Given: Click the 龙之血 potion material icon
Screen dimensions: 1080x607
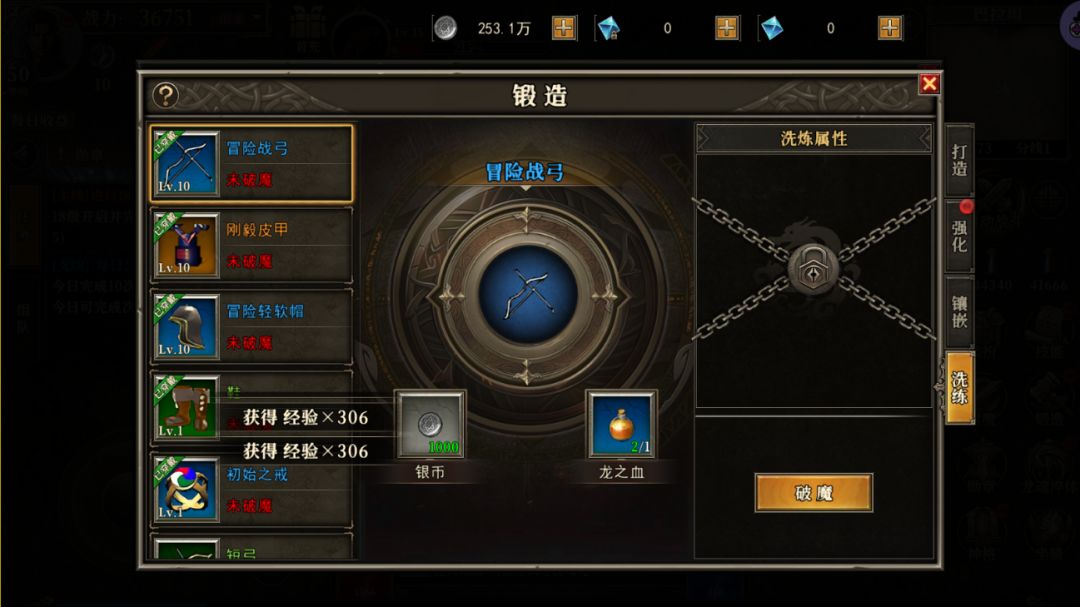Looking at the screenshot, I should click(621, 424).
